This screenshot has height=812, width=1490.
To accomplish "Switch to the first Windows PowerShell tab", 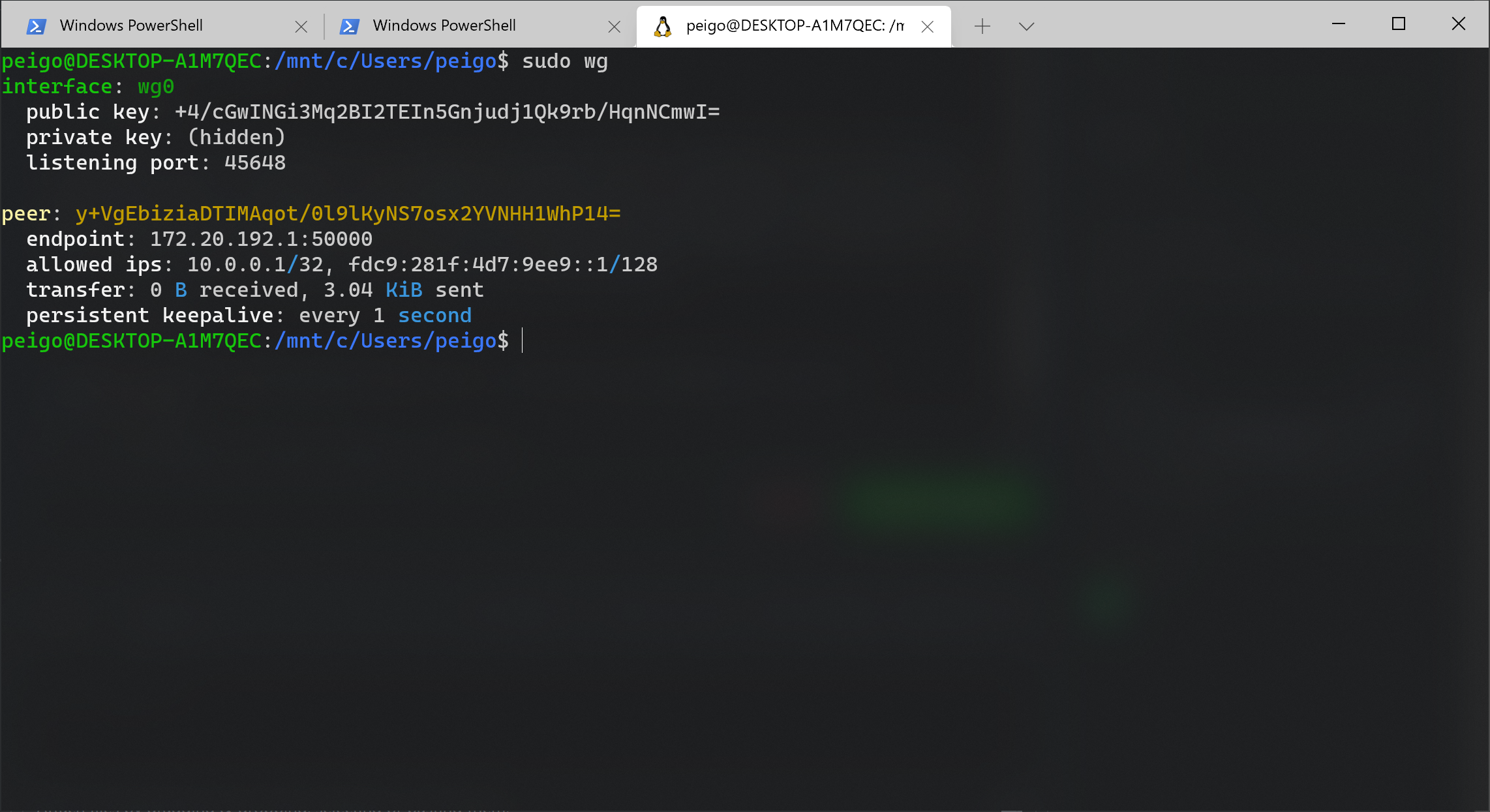I will [131, 25].
